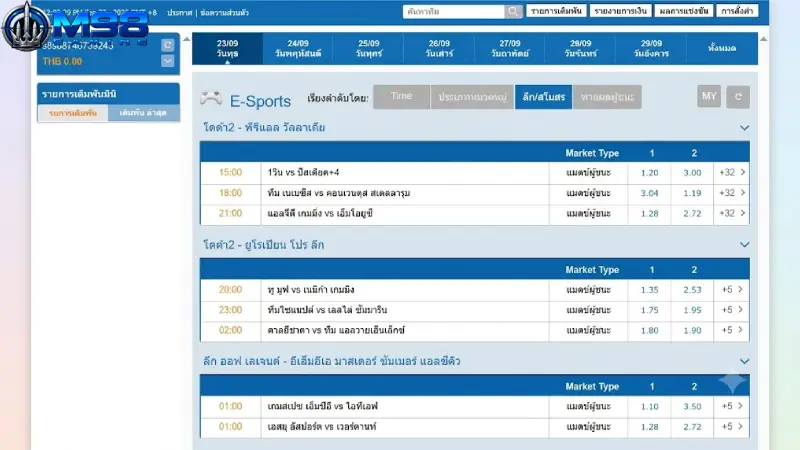Pick odds 1.95 in the 23:00 row
Image resolution: width=800 pixels, height=450 pixels.
tap(692, 310)
